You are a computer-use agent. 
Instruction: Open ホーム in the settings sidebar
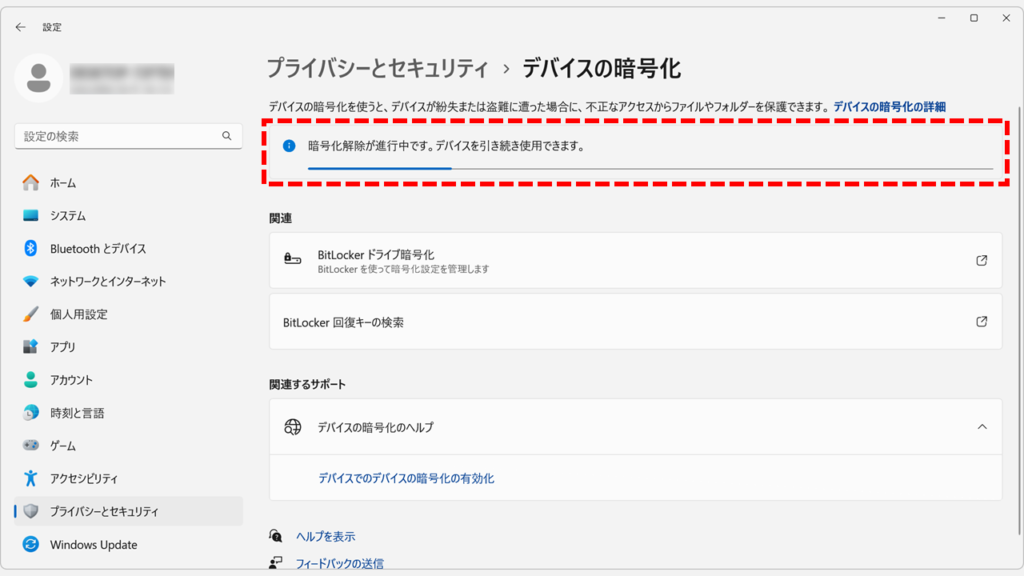(129, 183)
